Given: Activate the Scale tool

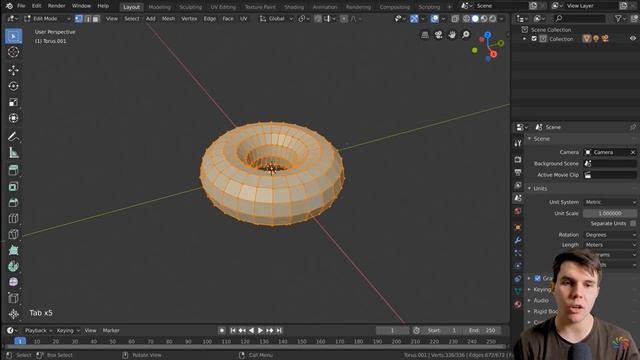Looking at the screenshot, I should (13, 102).
